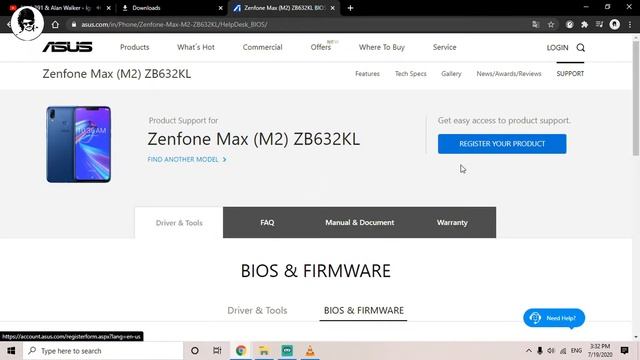640x360 pixels.
Task: Open the Products menu
Action: point(135,47)
